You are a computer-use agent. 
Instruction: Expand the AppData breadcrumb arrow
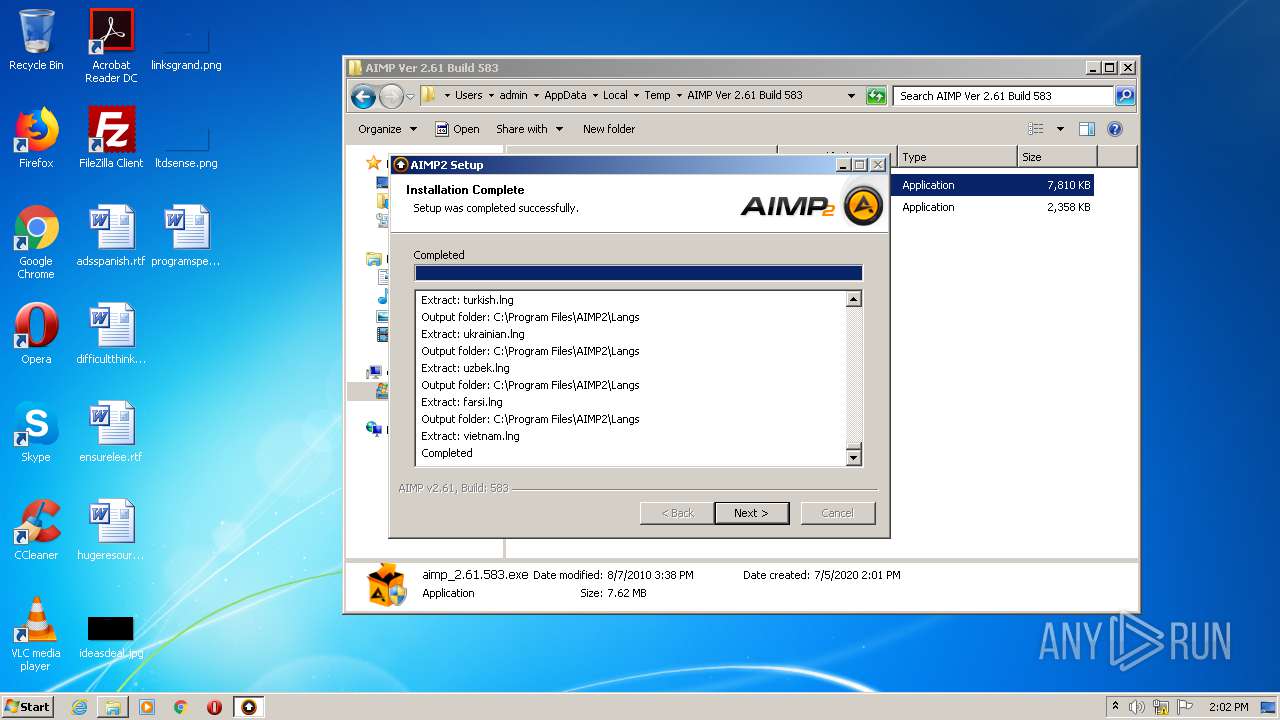click(x=595, y=96)
